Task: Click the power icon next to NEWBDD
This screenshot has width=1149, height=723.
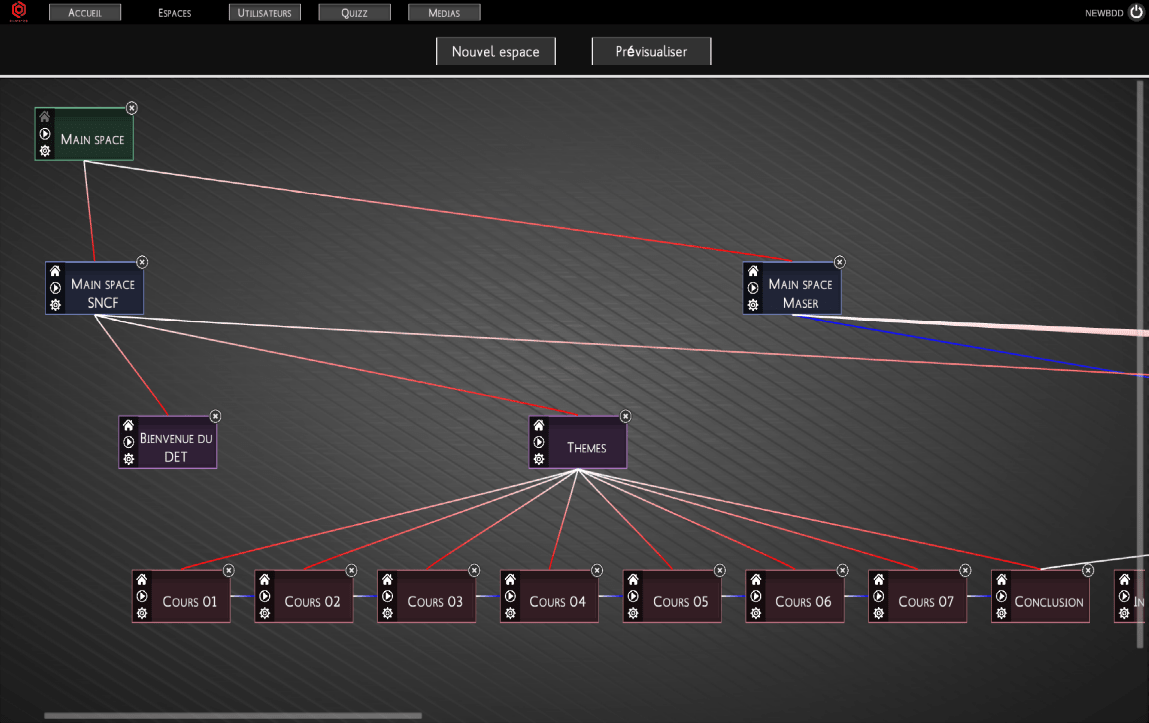Action: [1135, 12]
